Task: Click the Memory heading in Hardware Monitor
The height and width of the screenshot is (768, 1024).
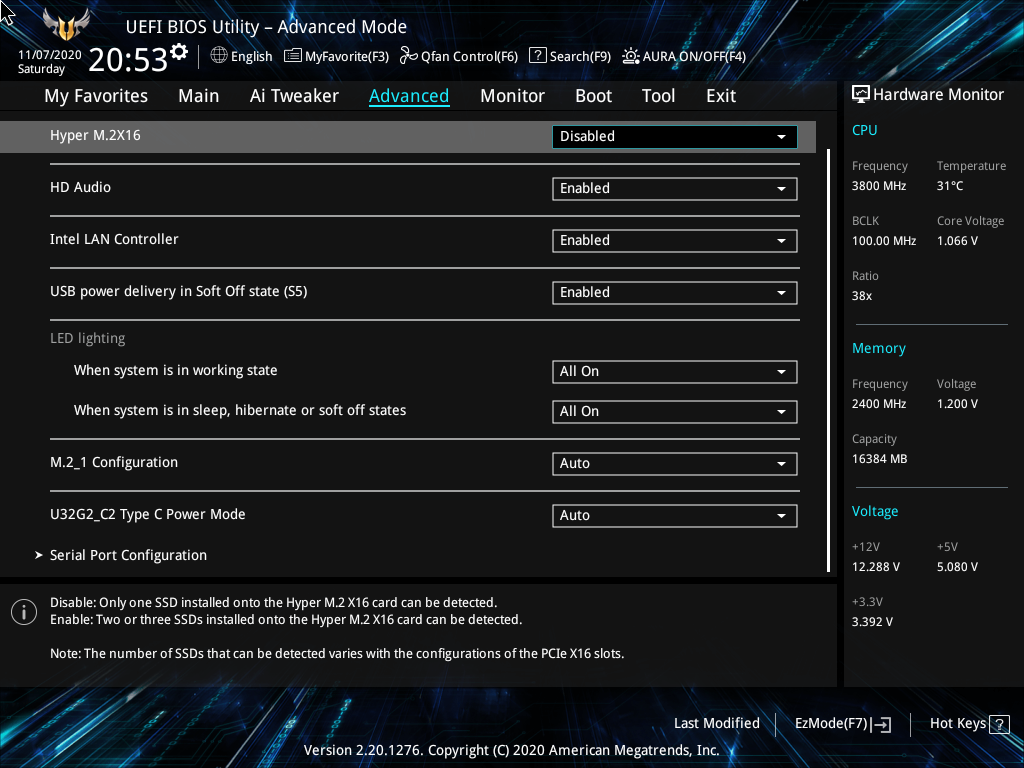Action: 878,348
